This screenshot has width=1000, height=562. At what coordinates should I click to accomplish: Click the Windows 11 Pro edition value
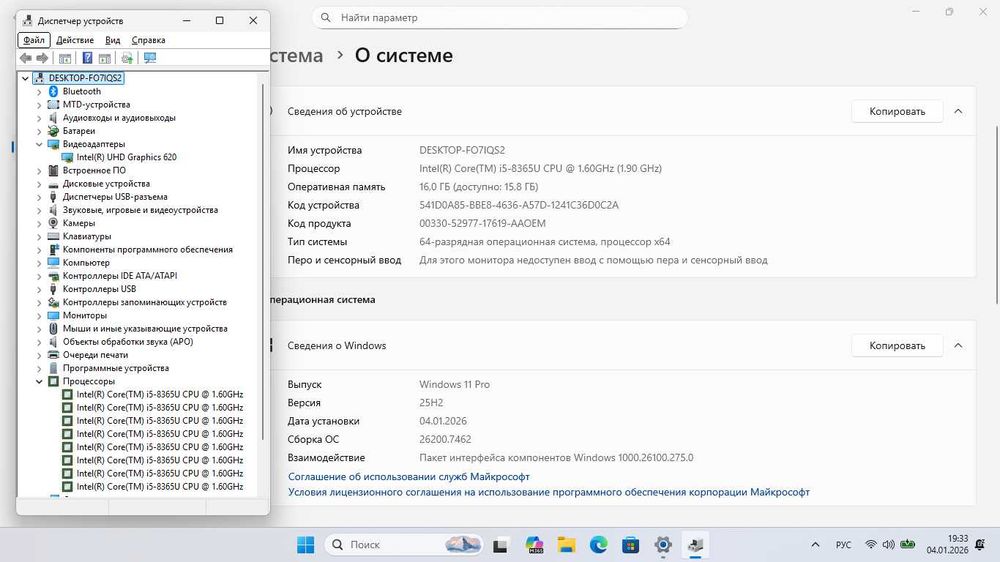point(454,384)
